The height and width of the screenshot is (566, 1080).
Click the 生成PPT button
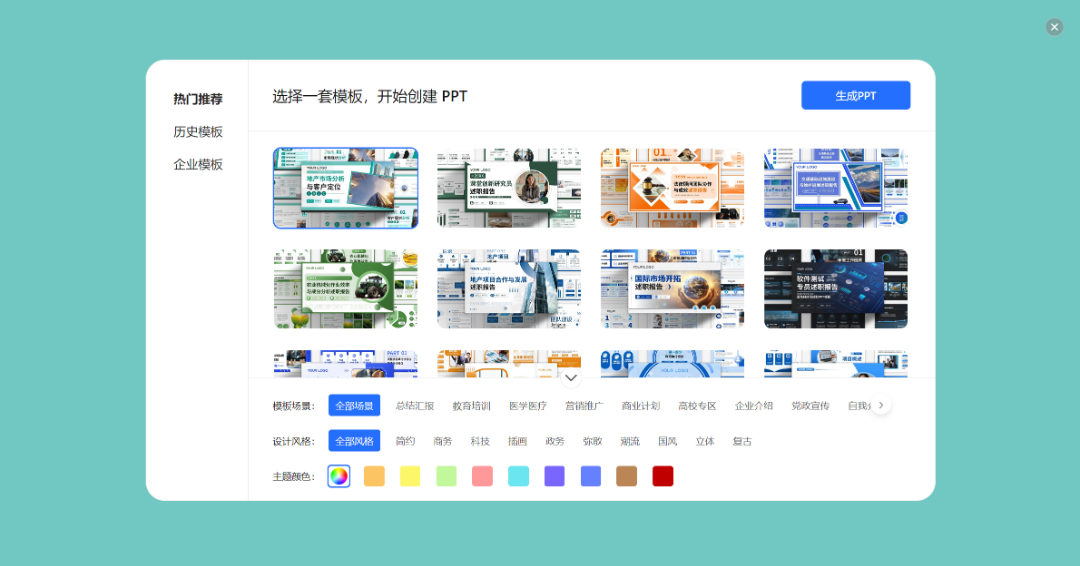[x=855, y=96]
